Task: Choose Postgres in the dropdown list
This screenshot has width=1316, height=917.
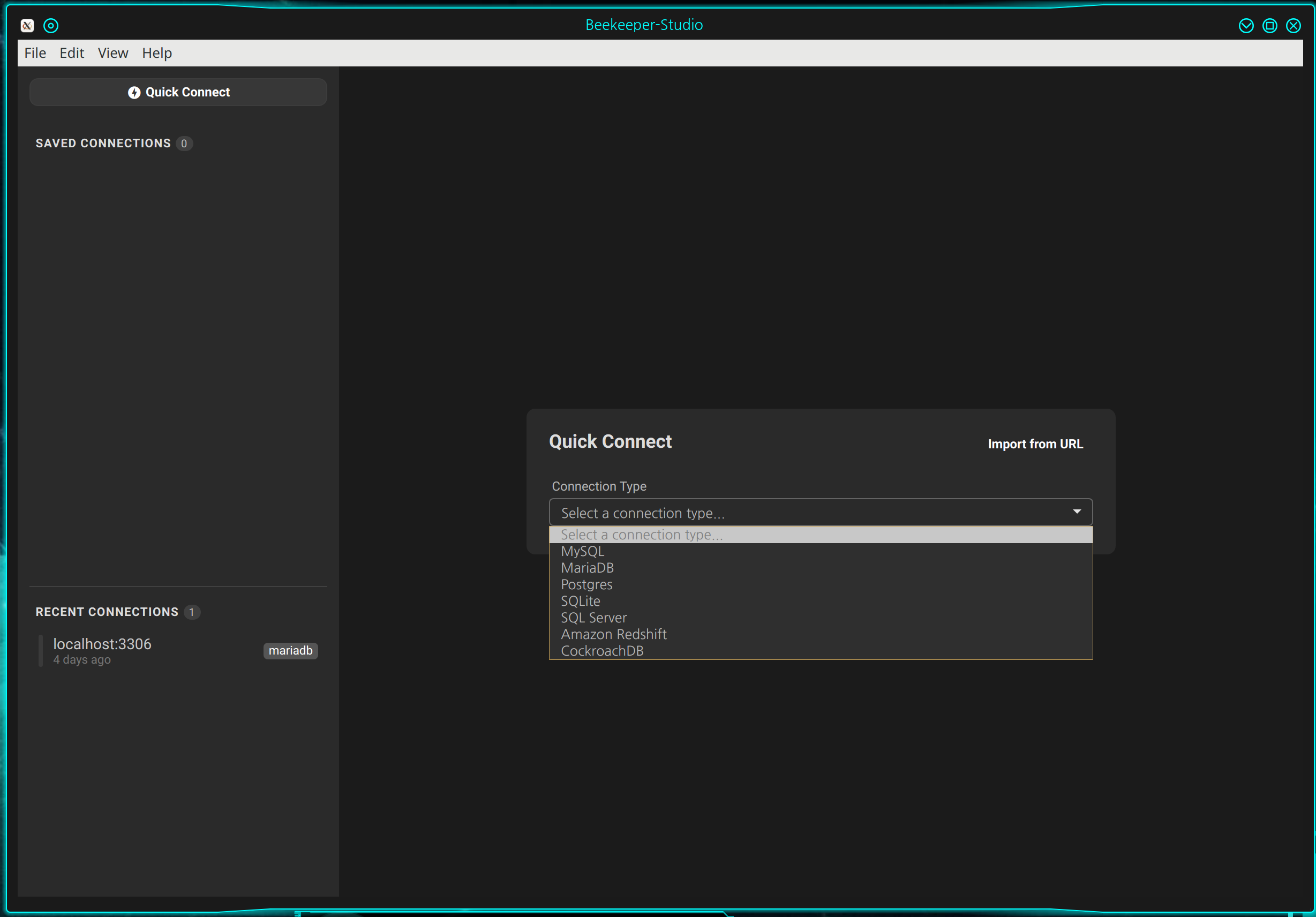Action: click(x=586, y=584)
